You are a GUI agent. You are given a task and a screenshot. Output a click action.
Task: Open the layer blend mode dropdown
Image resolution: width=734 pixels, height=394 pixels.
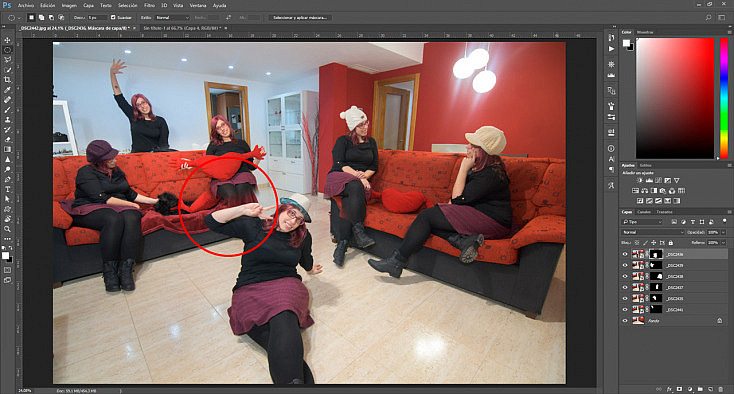click(x=653, y=232)
